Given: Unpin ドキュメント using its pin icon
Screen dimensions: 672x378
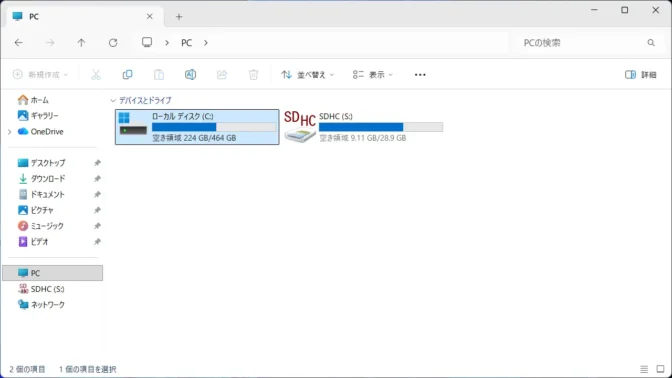Looking at the screenshot, I should point(97,194).
